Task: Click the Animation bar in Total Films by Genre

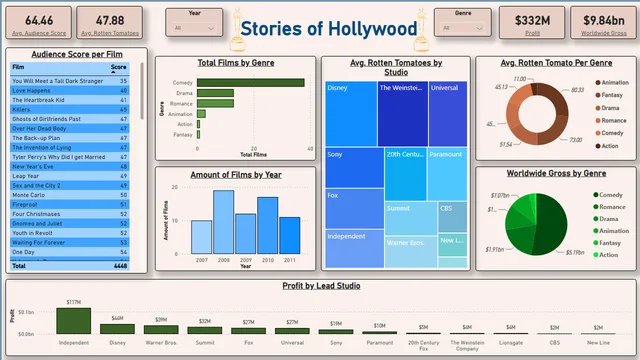Action: click(x=201, y=114)
